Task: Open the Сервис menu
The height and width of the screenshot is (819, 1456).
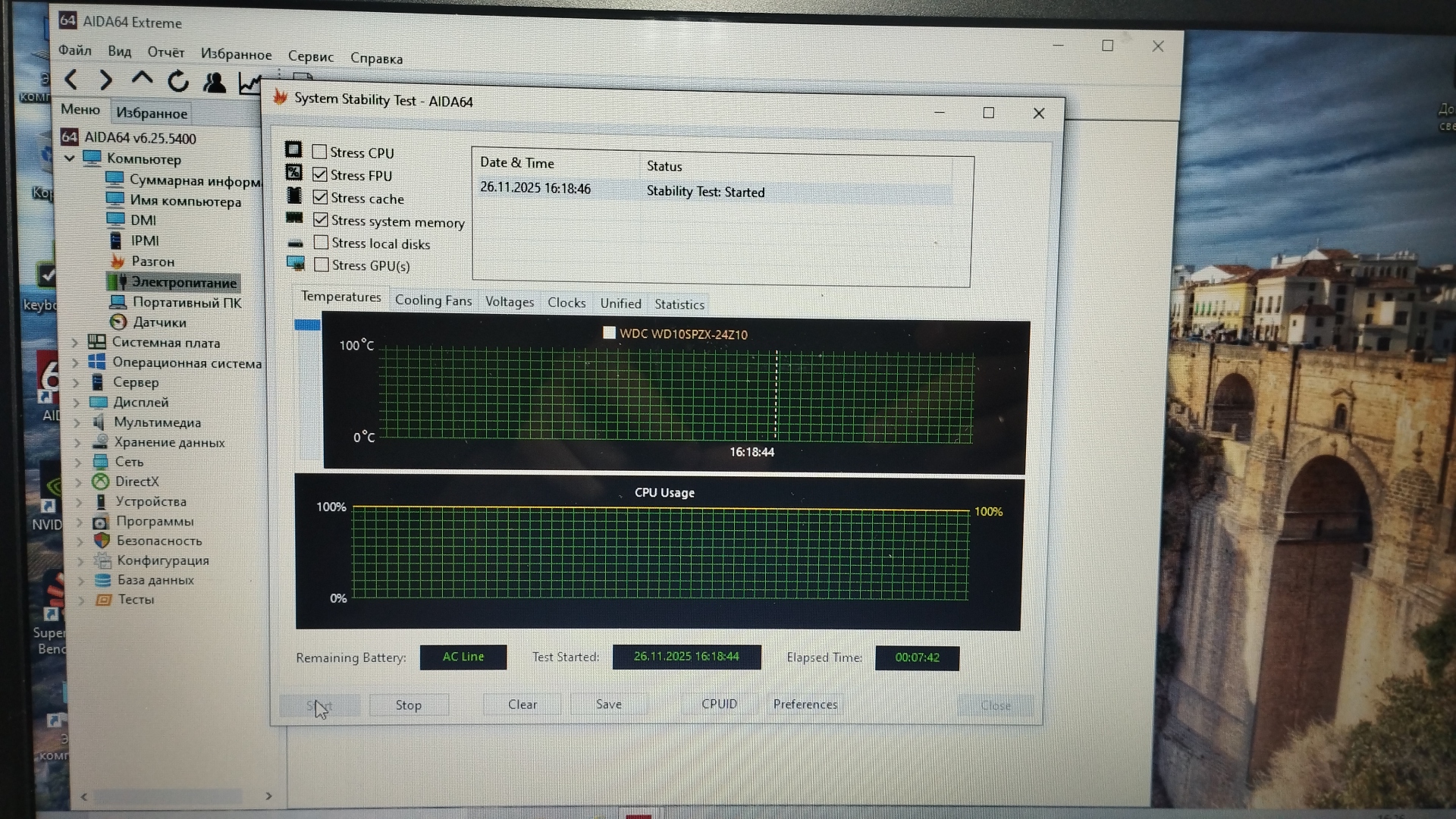Action: pos(310,57)
